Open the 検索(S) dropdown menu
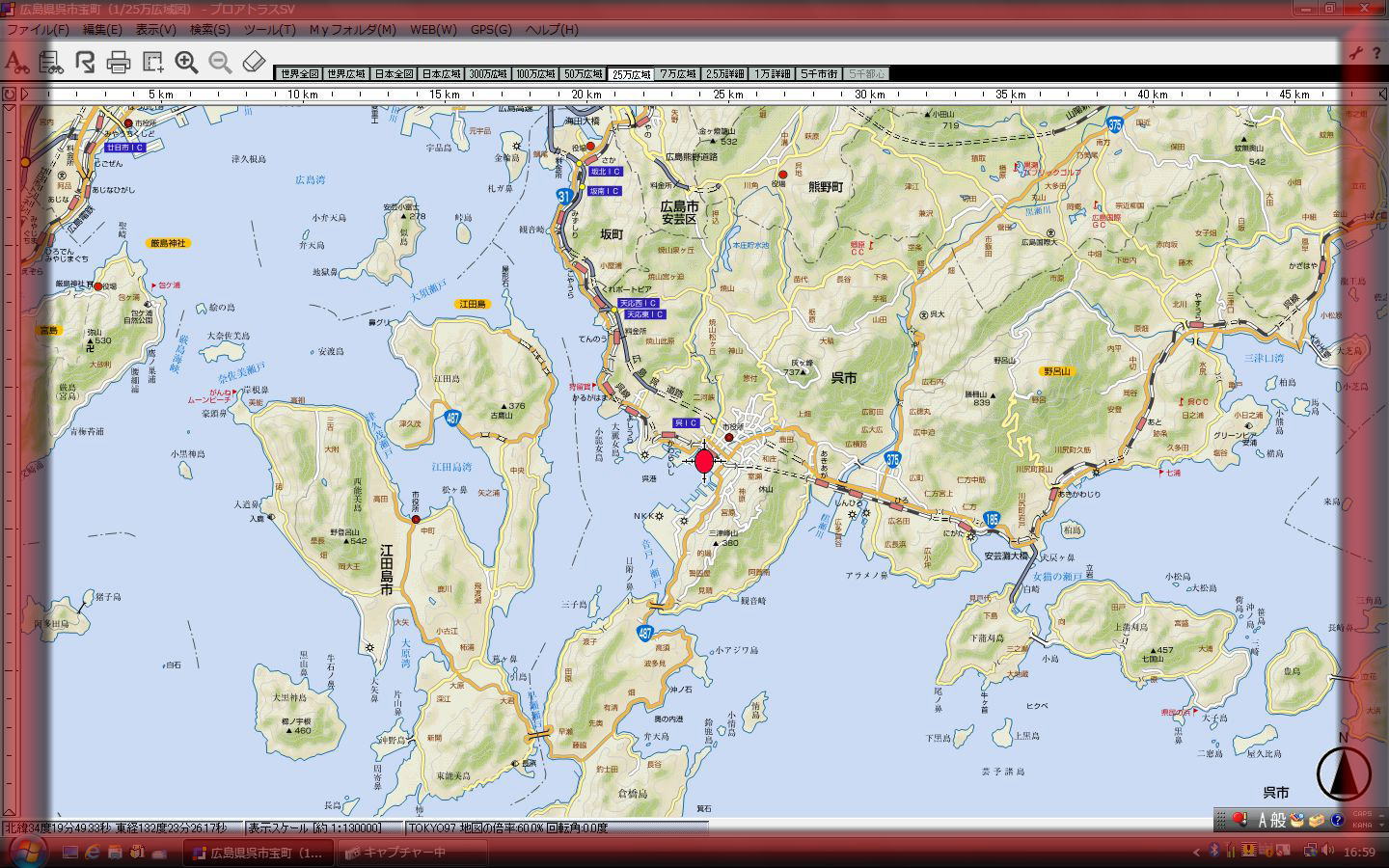 point(209,29)
